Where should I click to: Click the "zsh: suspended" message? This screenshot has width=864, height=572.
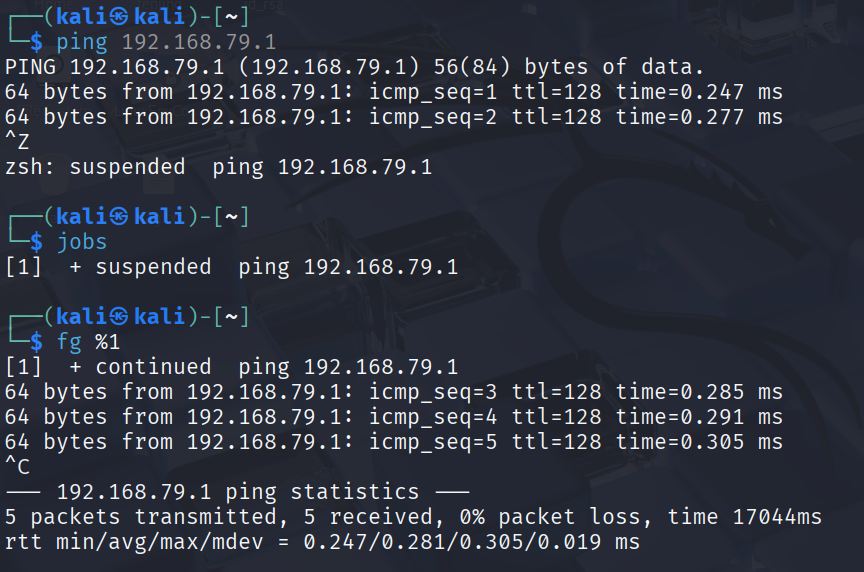[95, 167]
